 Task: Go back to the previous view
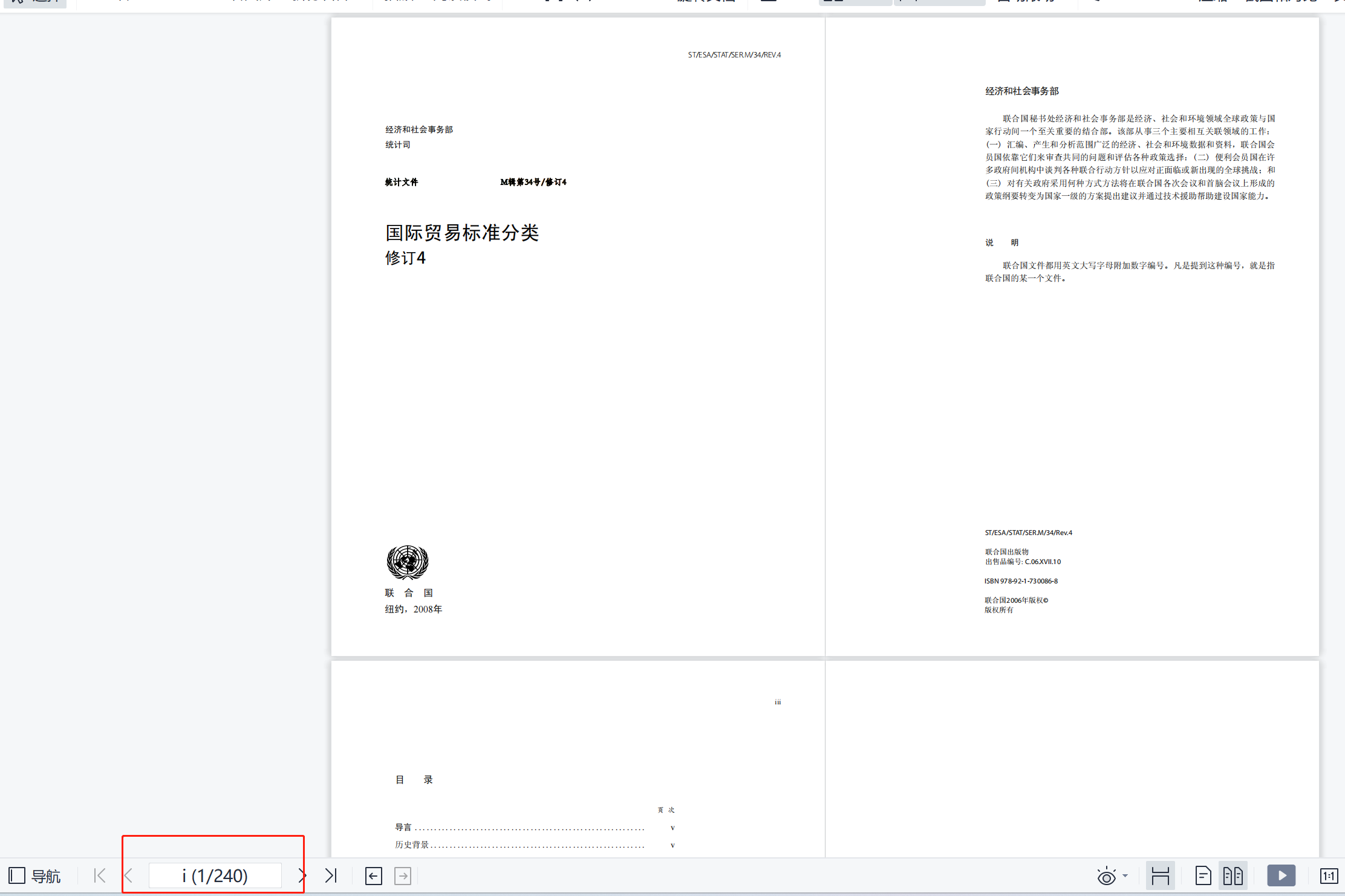374,875
